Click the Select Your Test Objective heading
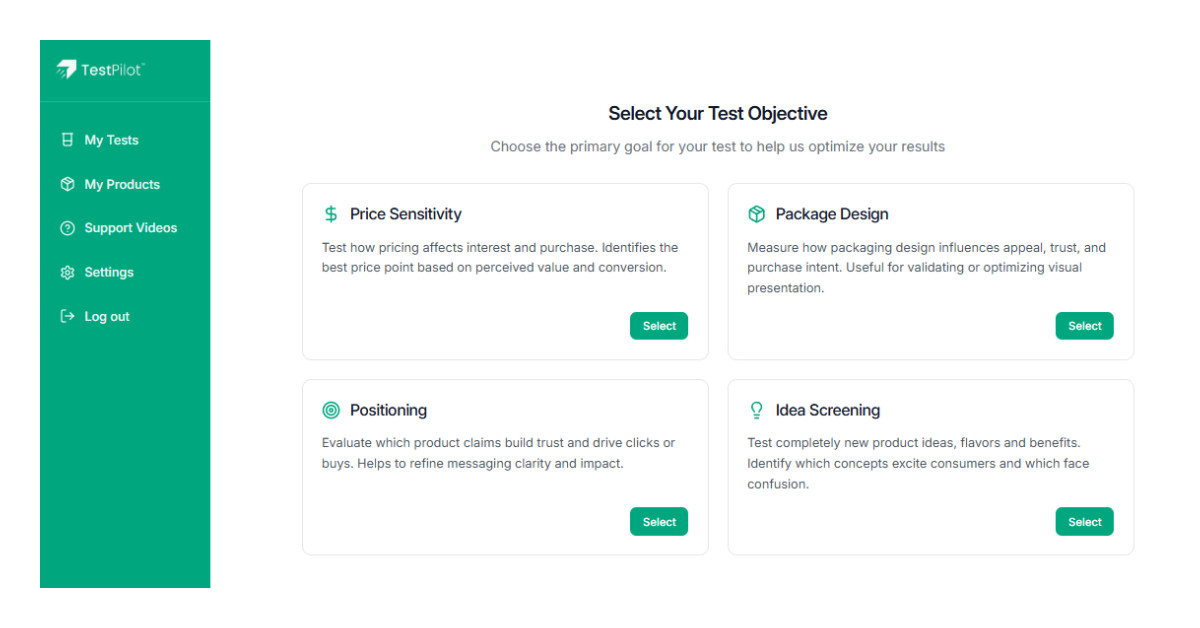 [718, 113]
